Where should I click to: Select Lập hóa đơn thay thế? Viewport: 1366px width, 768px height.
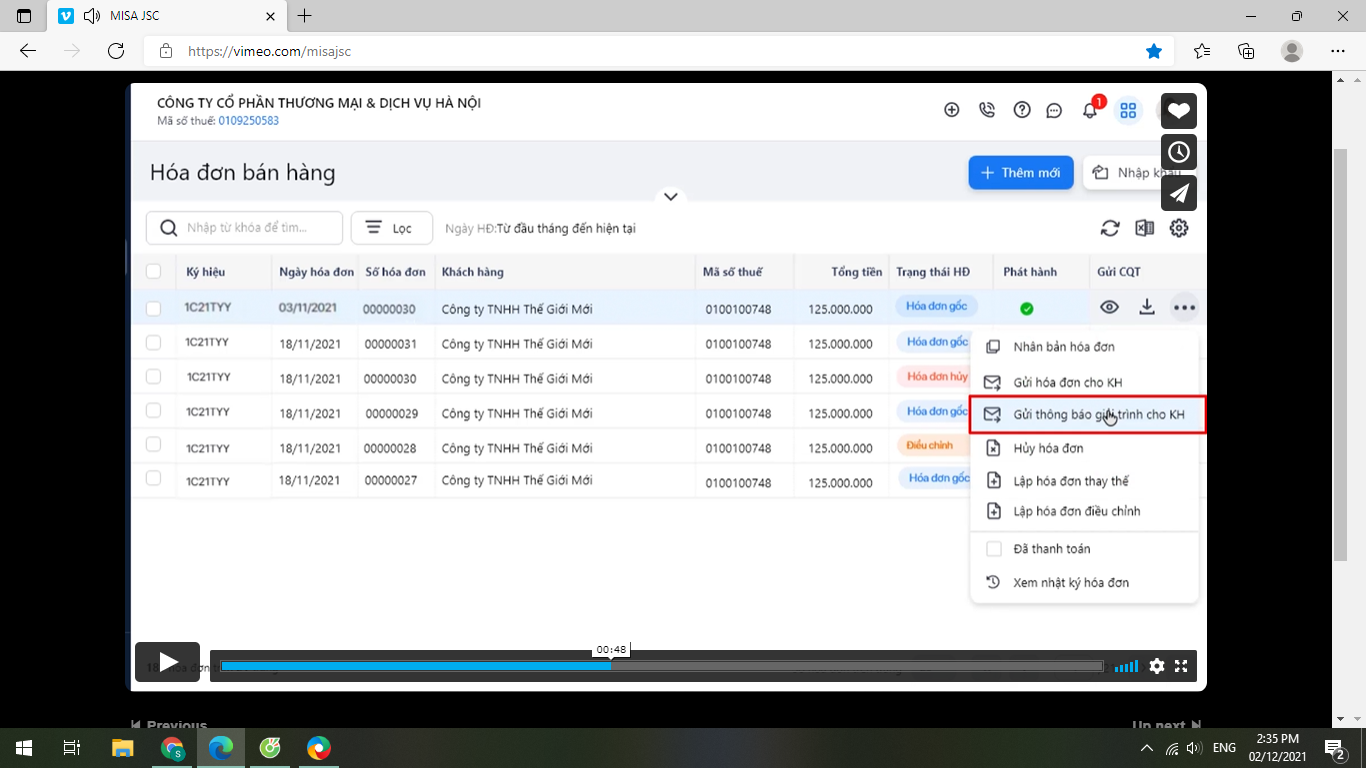tap(1084, 481)
